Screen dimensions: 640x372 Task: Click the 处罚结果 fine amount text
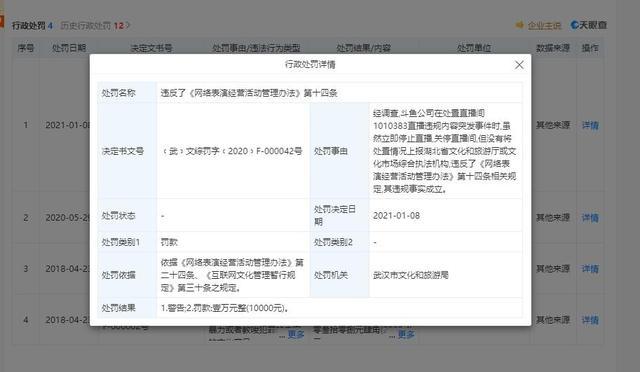point(225,308)
